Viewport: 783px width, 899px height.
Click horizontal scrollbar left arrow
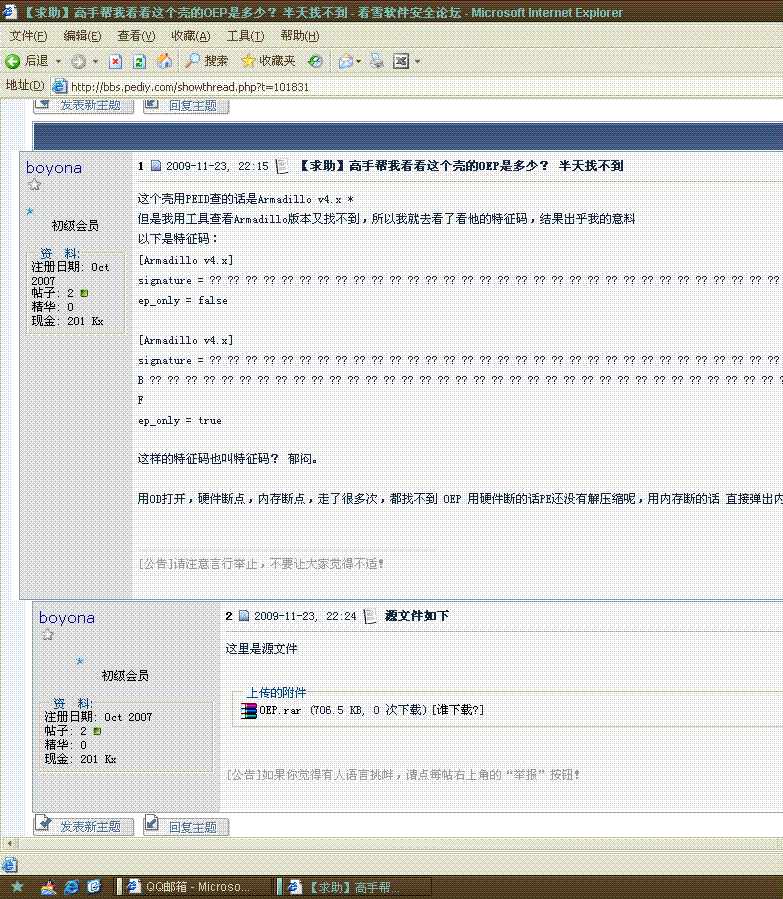9,843
